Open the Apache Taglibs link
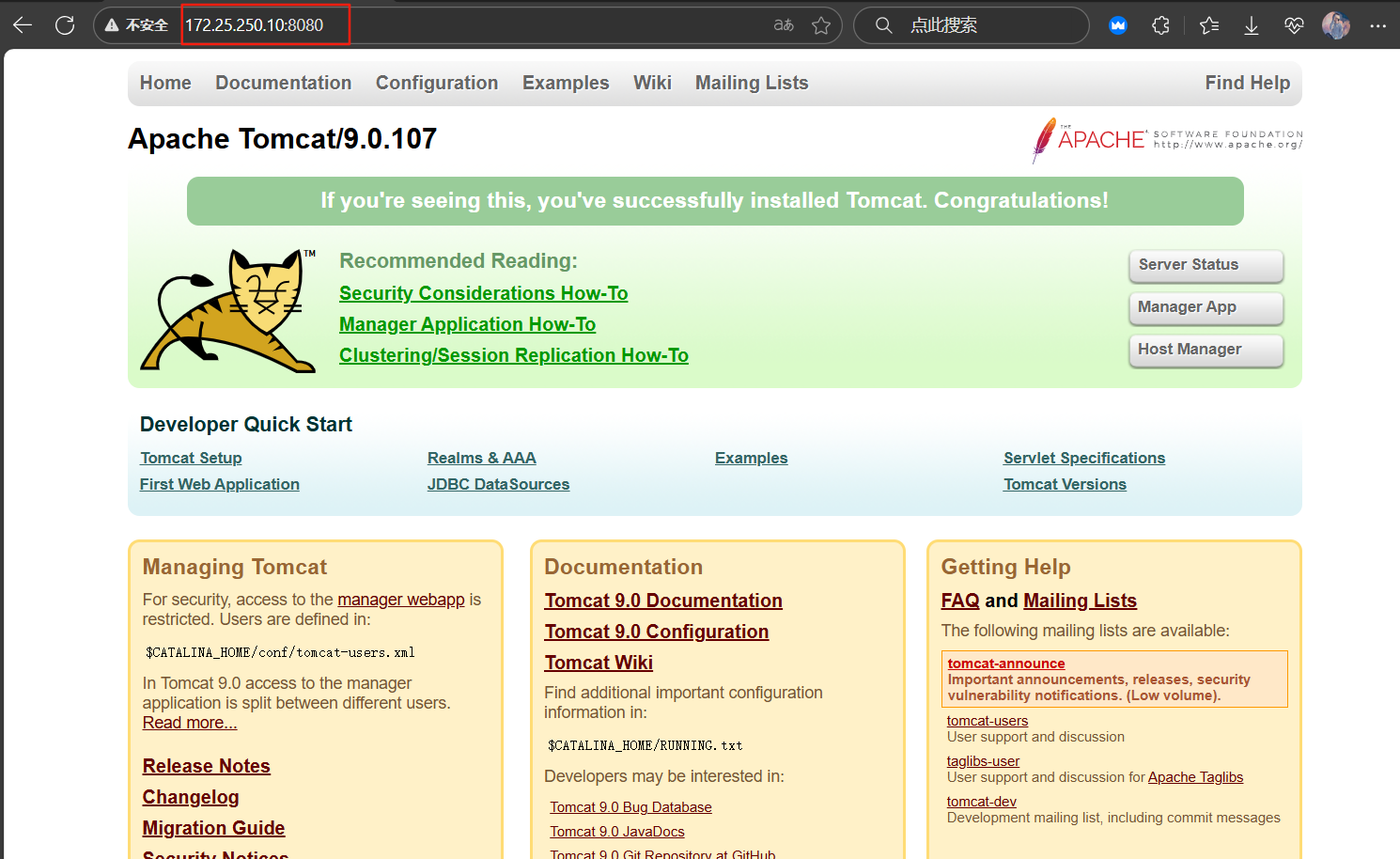This screenshot has width=1400, height=859. 1195,777
